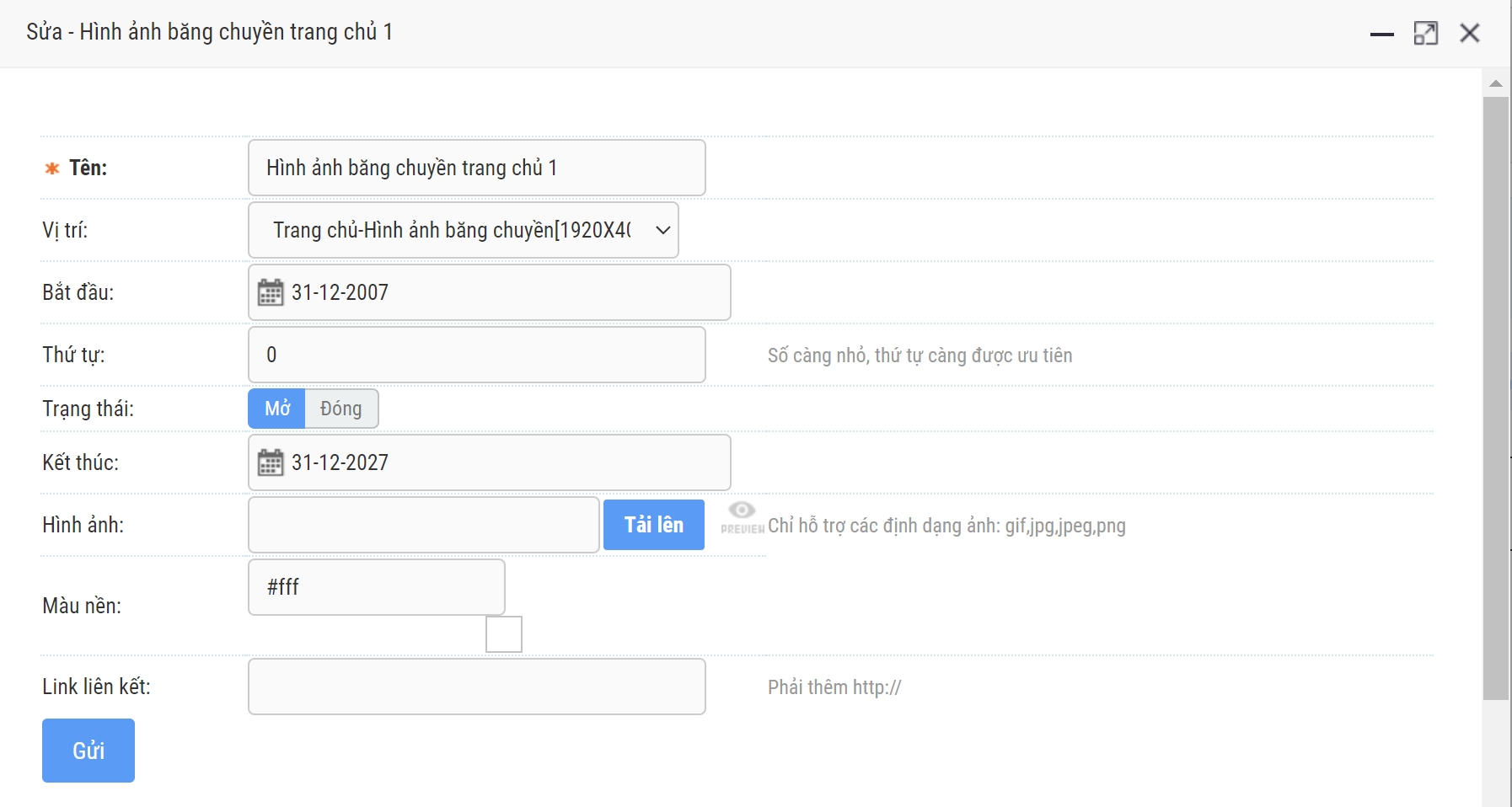Click the Màu nền hex color input
Image resolution: width=1512 pixels, height=807 pixels.
[377, 587]
